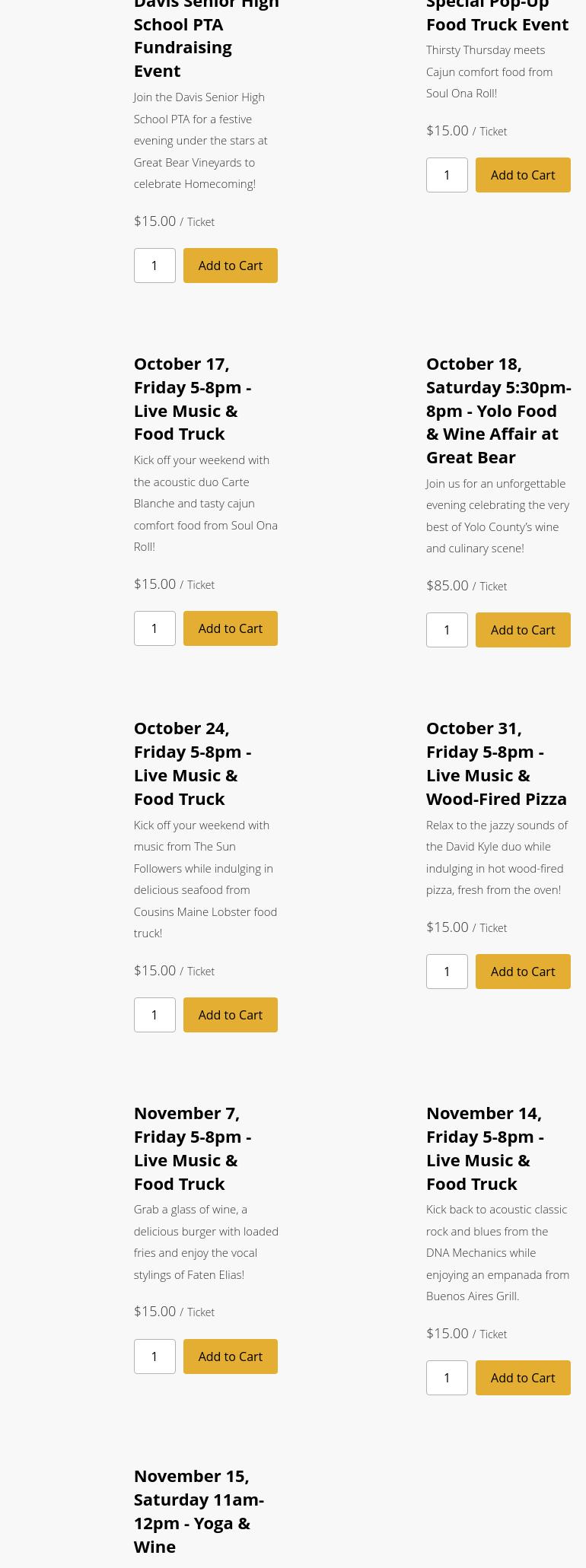Open the November 15 Yoga & Wine event title
Image resolution: width=586 pixels, height=1568 pixels.
click(199, 1511)
